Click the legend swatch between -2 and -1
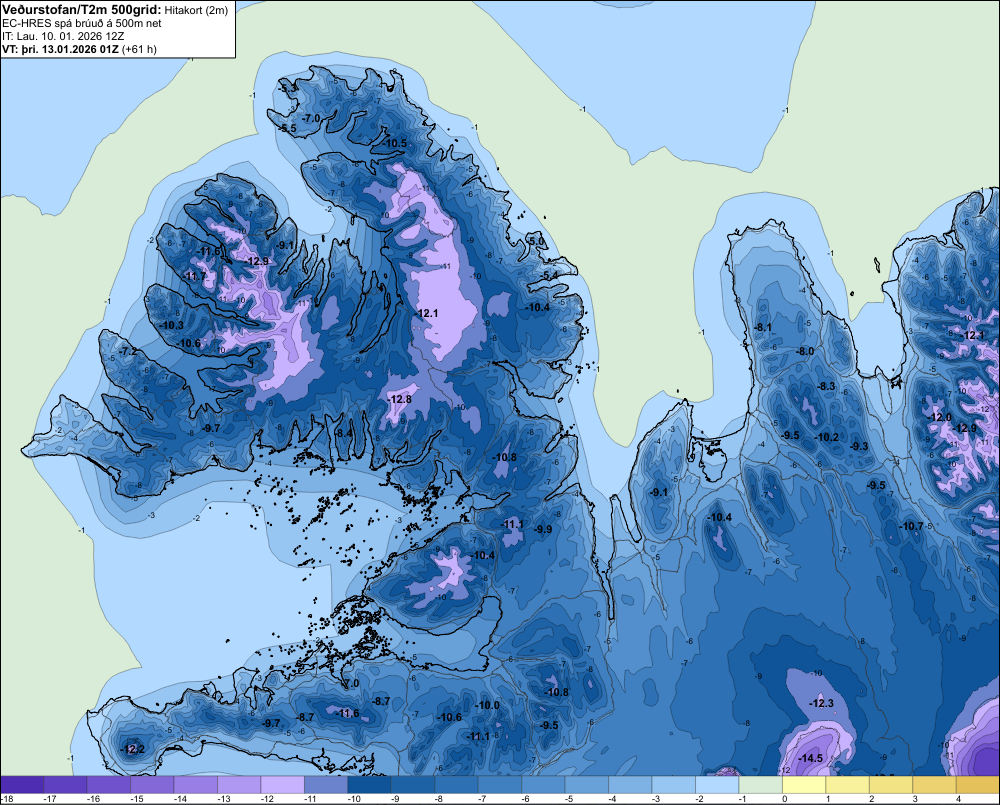This screenshot has width=1000, height=805. point(717,785)
